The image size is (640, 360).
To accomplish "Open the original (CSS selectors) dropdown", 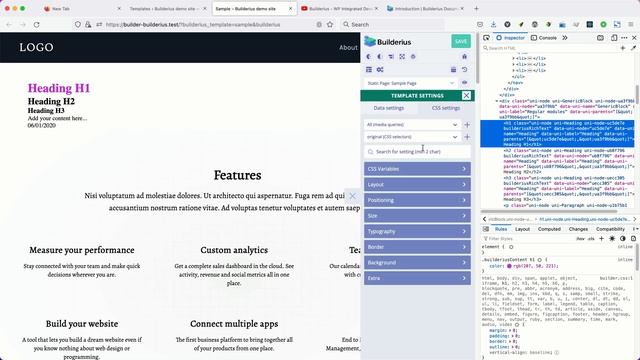I will tap(412, 137).
